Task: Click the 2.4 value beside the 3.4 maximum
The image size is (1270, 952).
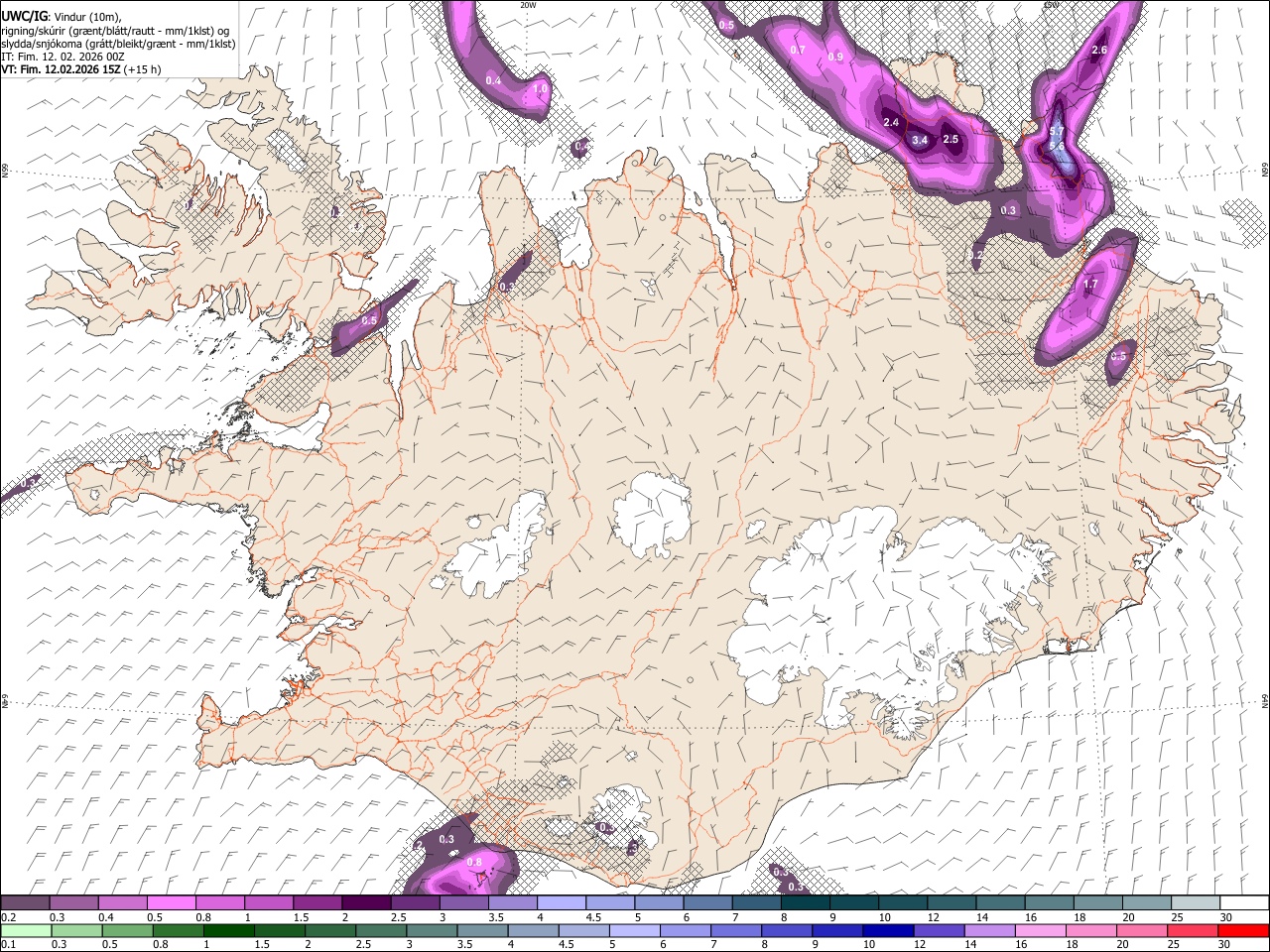Action: pyautogui.click(x=891, y=123)
